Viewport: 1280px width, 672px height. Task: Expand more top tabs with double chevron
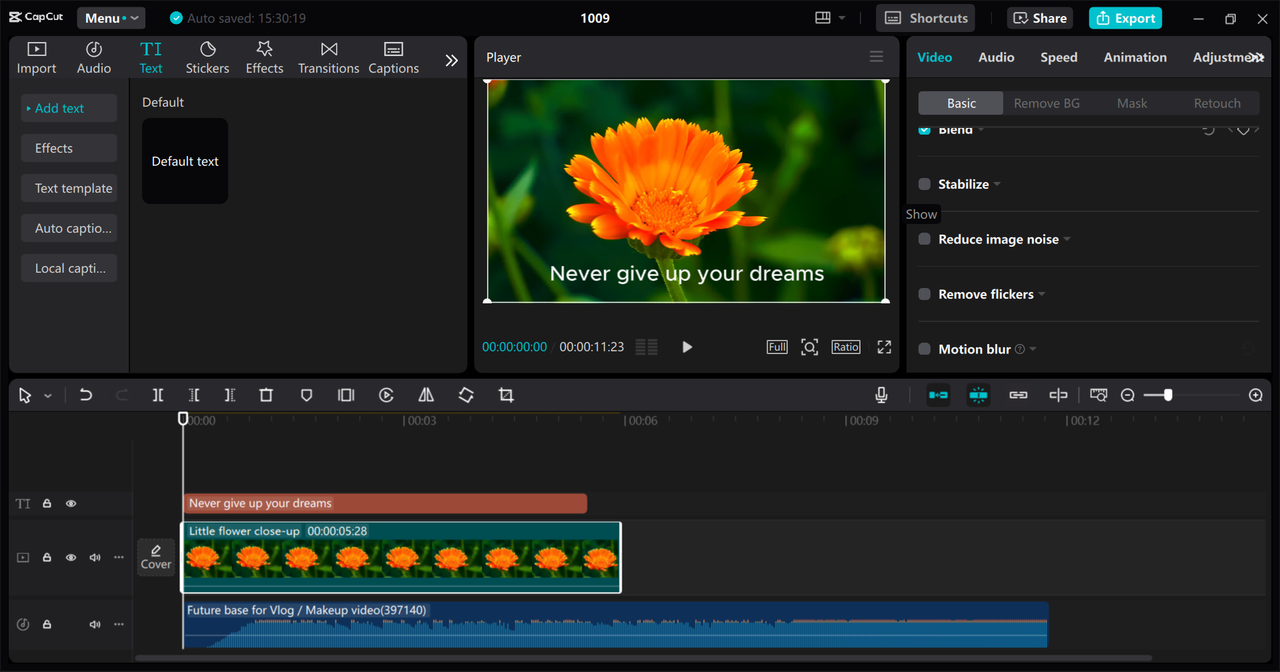point(451,60)
